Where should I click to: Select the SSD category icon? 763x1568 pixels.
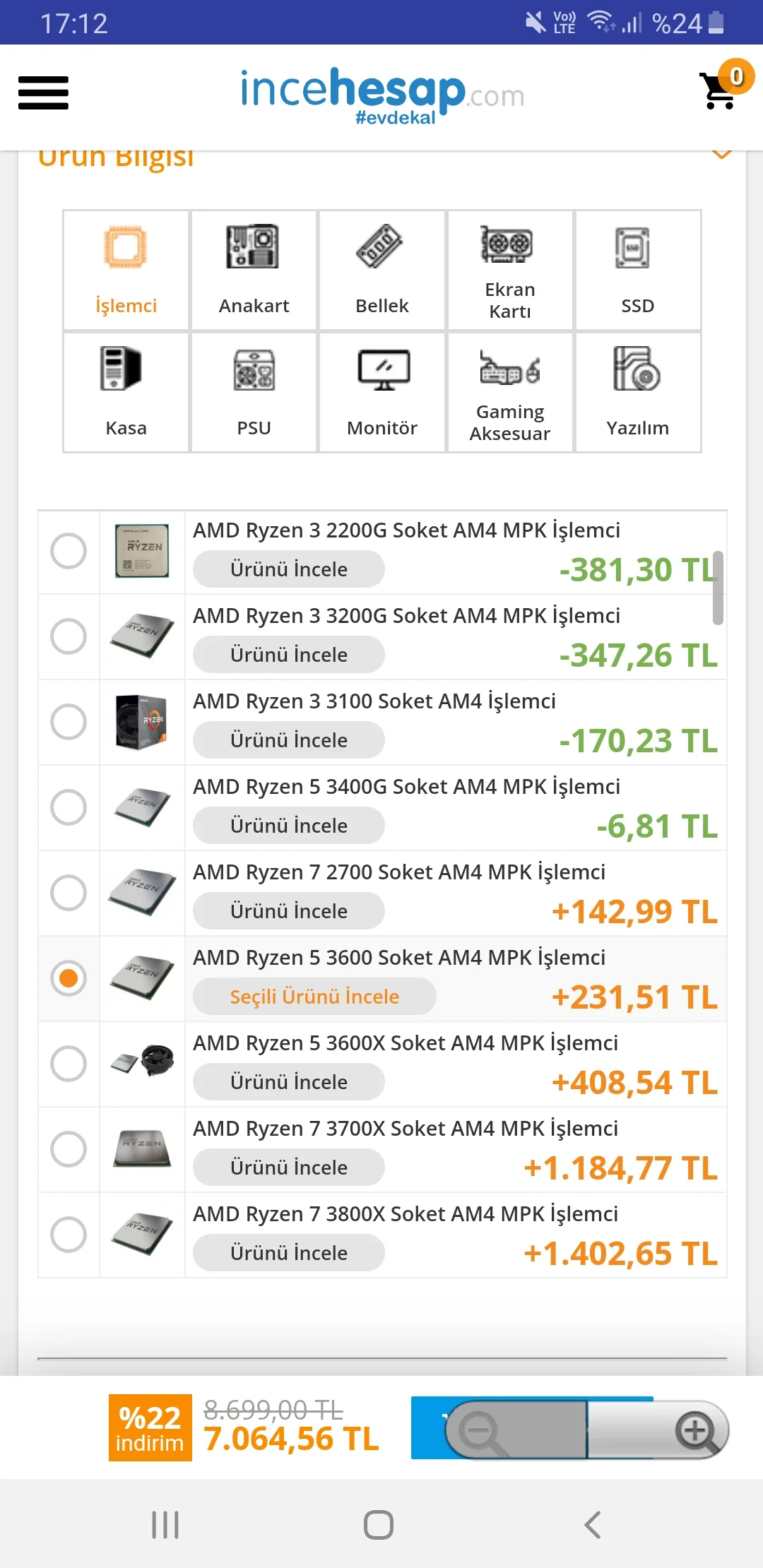click(x=637, y=271)
